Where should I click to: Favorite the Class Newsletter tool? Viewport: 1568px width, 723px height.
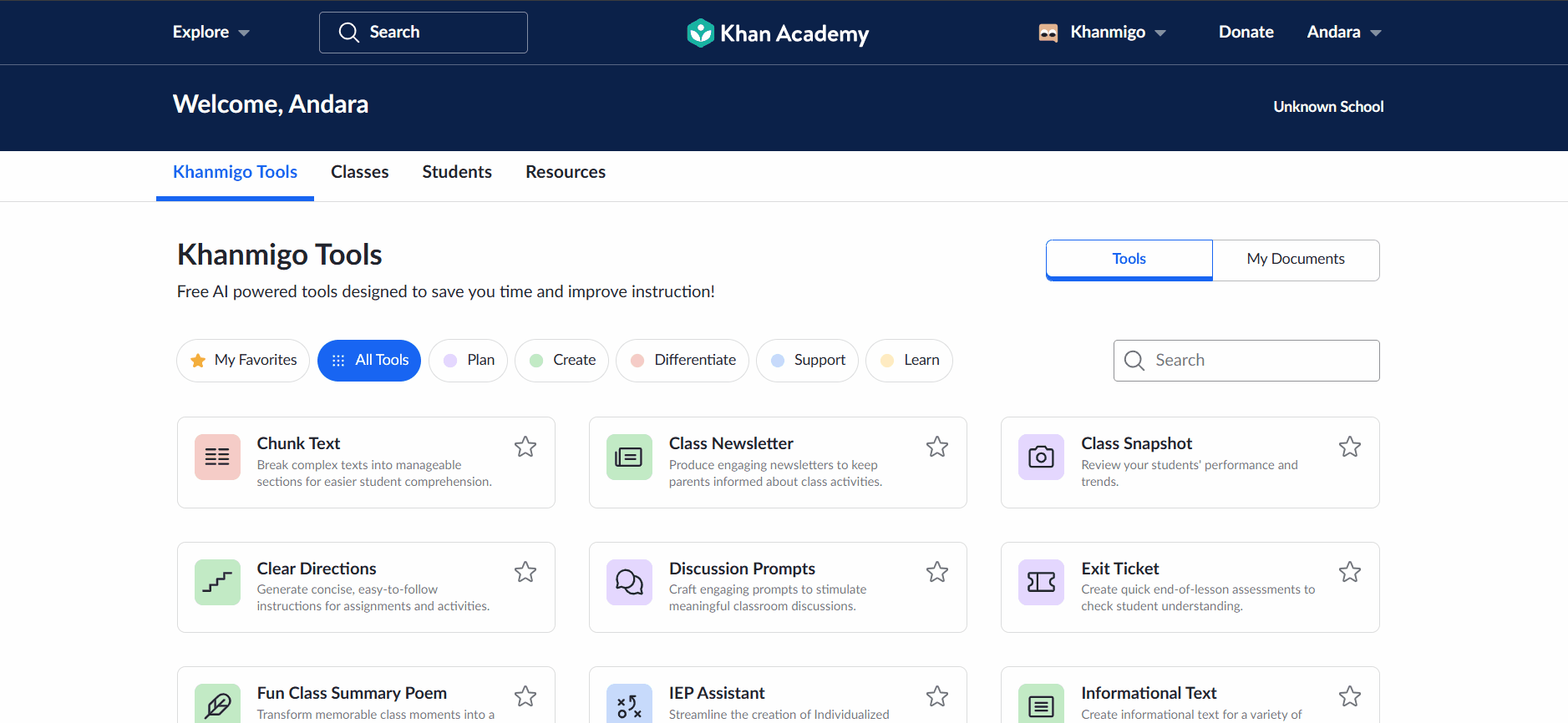tap(937, 447)
